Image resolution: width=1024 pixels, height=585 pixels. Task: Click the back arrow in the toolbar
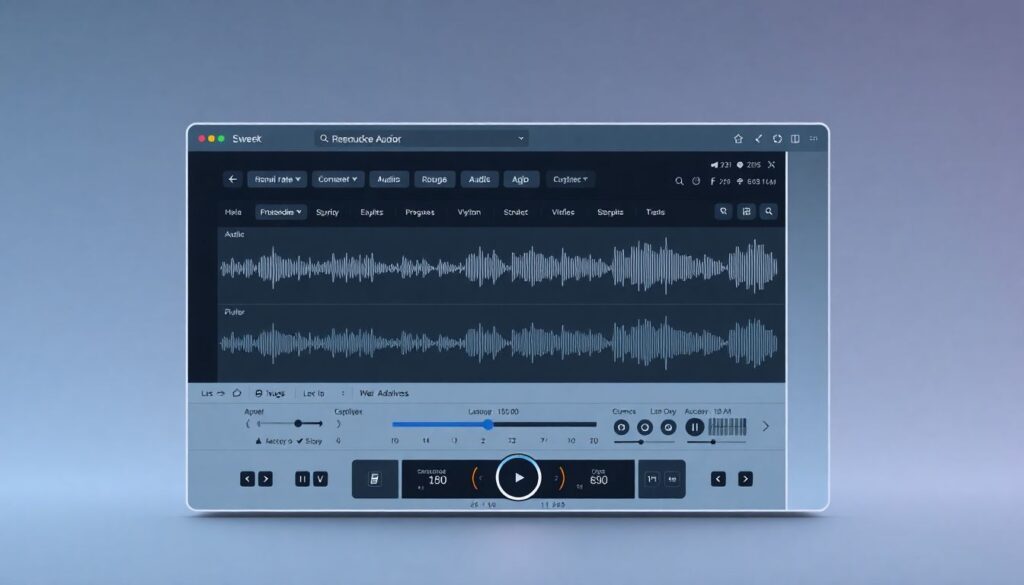tap(233, 180)
